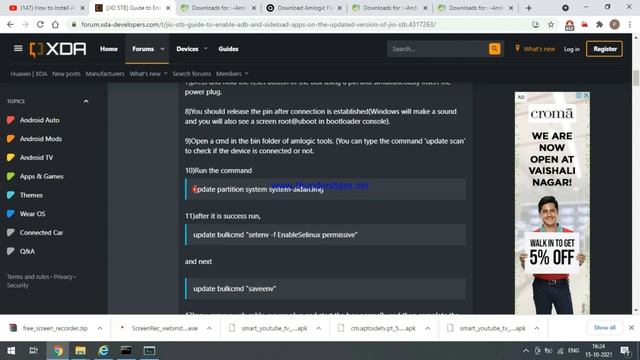Open the Guides nav item
This screenshot has width=640, height=360.
point(228,49)
